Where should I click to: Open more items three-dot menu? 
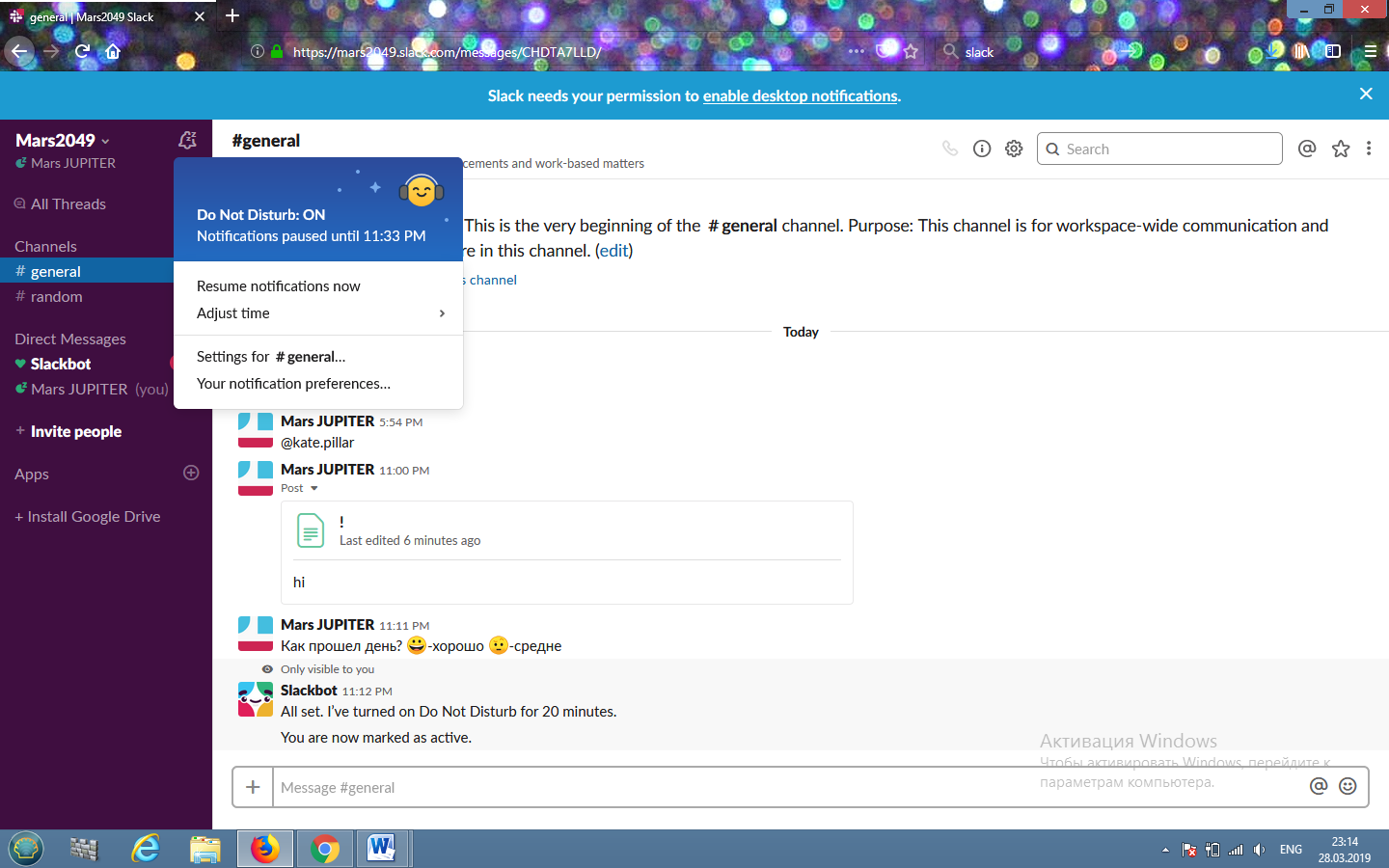[x=1369, y=149]
